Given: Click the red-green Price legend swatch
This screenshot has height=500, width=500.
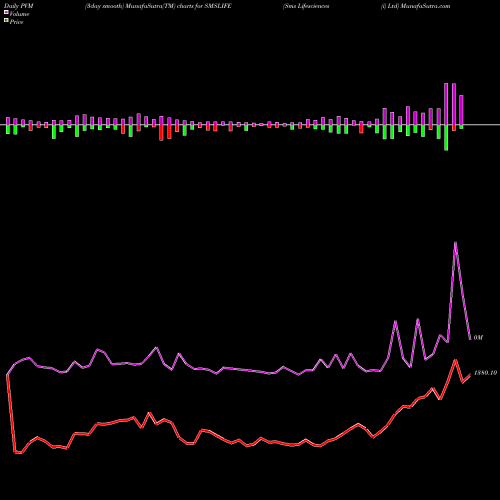Looking at the screenshot, I should coord(6,21).
